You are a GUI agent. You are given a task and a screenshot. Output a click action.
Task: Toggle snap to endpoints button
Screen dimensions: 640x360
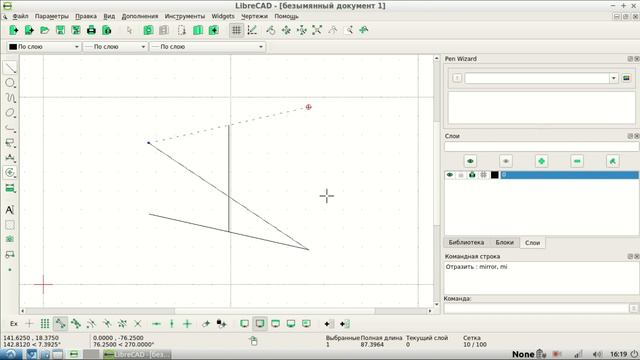tap(60, 324)
